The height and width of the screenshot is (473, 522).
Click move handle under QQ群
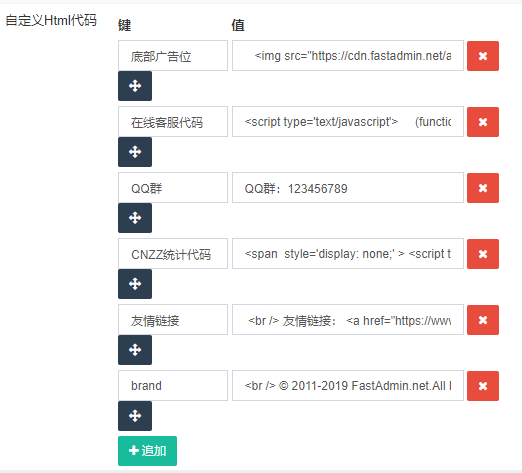pyautogui.click(x=135, y=218)
